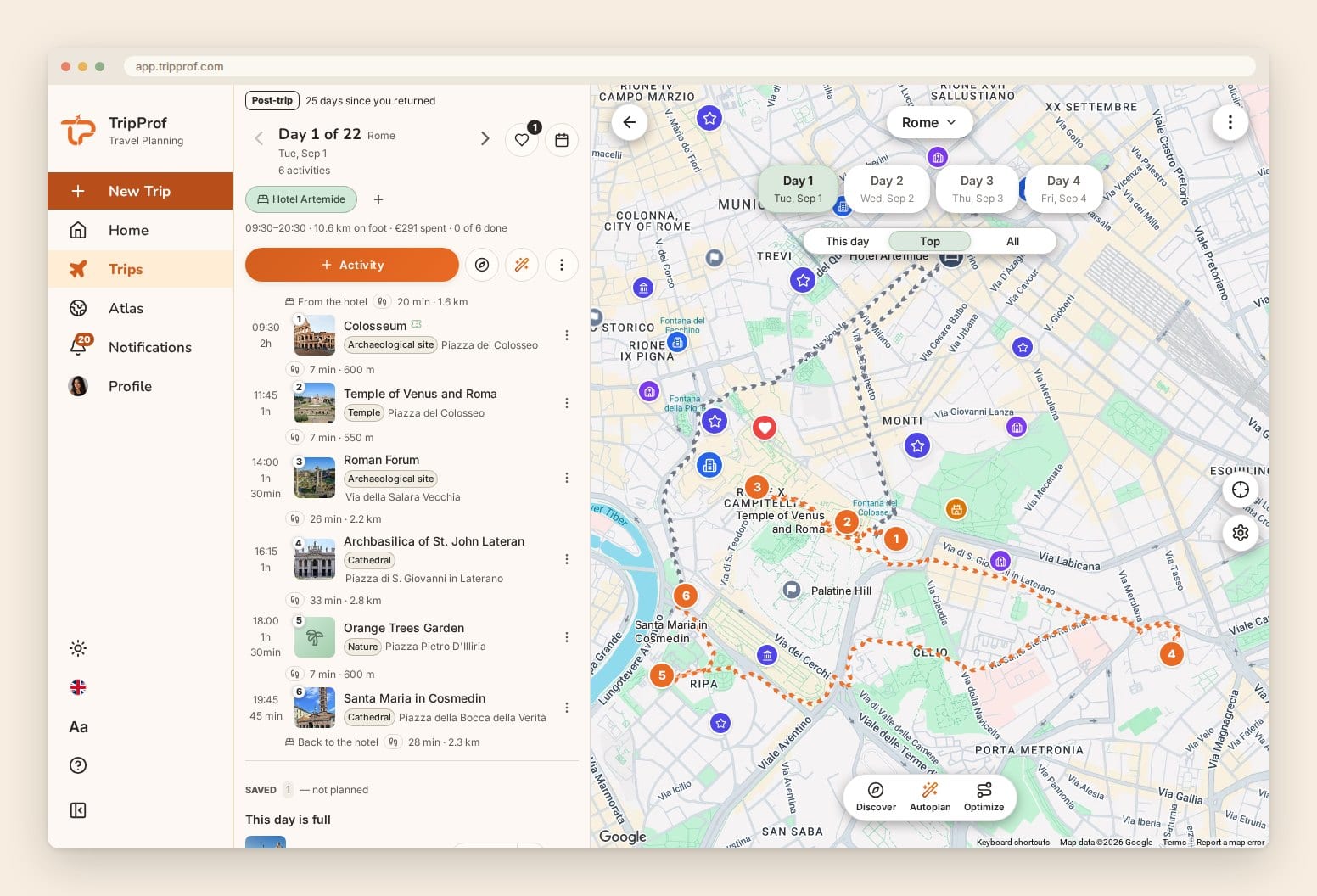Add another hotel with plus icon
The width and height of the screenshot is (1317, 896).
tap(378, 199)
